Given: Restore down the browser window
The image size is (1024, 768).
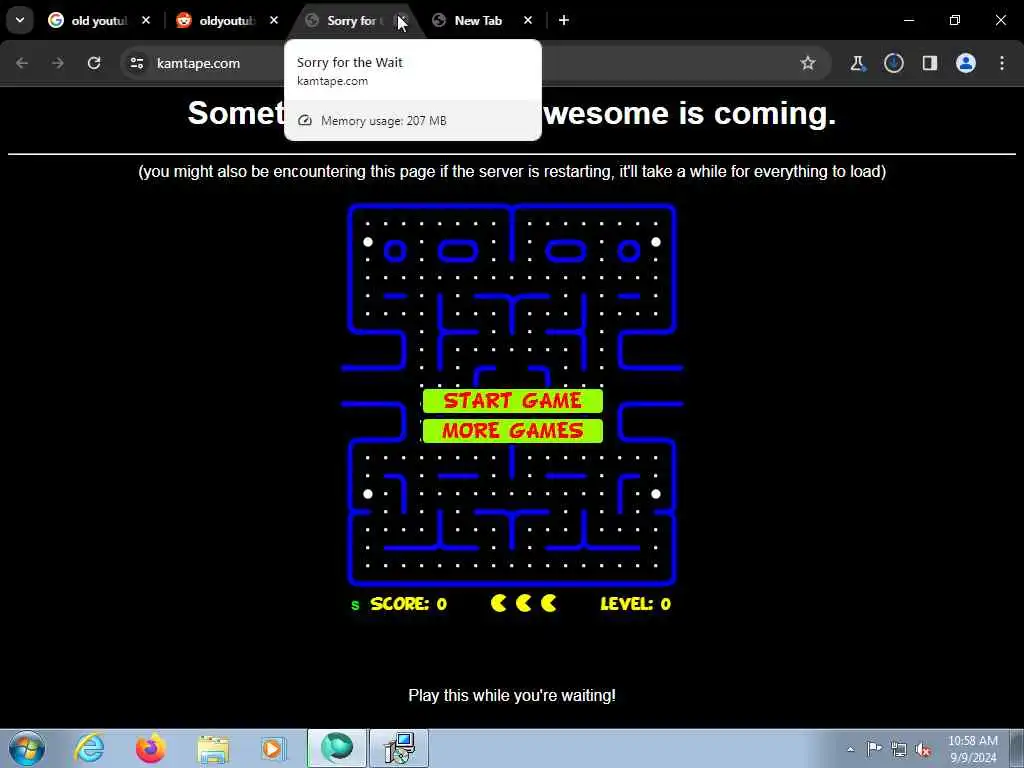Looking at the screenshot, I should (x=955, y=20).
